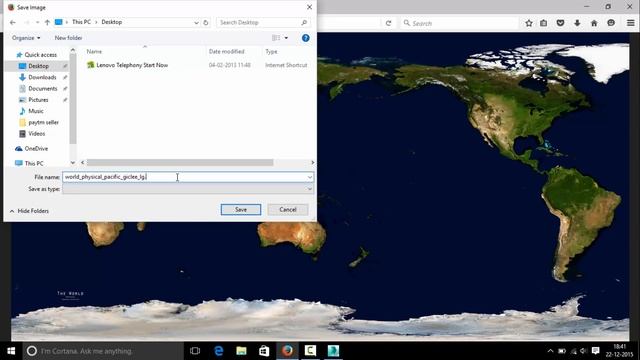The image size is (640, 360).
Task: Sort by Type column header
Action: click(271, 51)
